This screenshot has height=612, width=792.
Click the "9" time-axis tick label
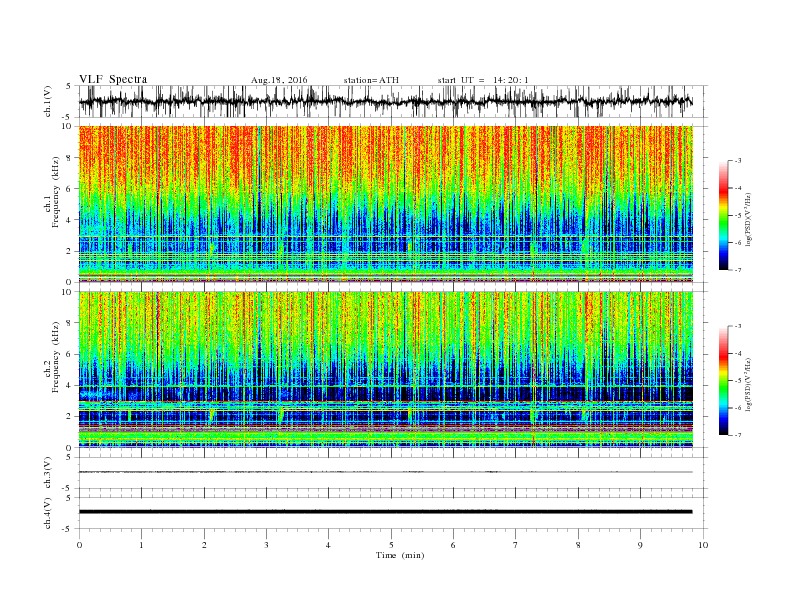coord(640,545)
